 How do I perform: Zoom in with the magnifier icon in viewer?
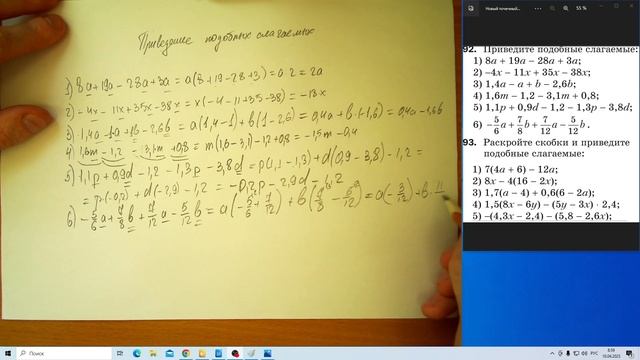click(x=566, y=8)
